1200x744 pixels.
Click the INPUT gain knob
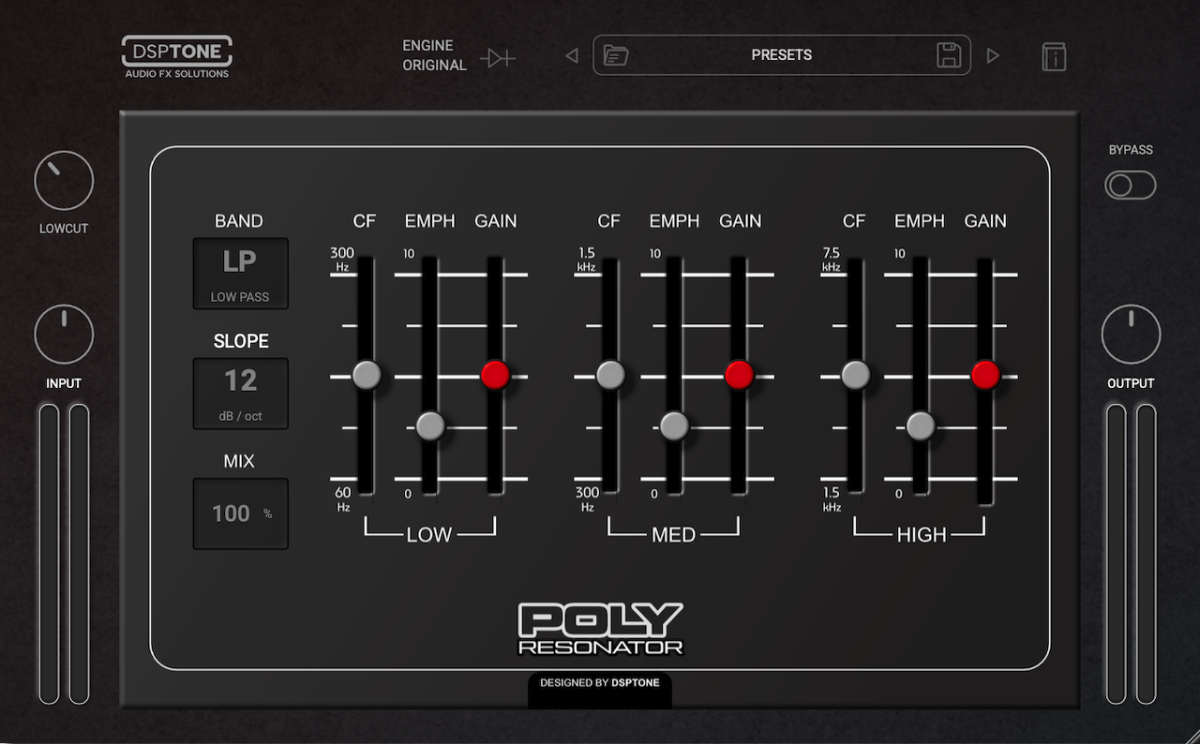64,335
